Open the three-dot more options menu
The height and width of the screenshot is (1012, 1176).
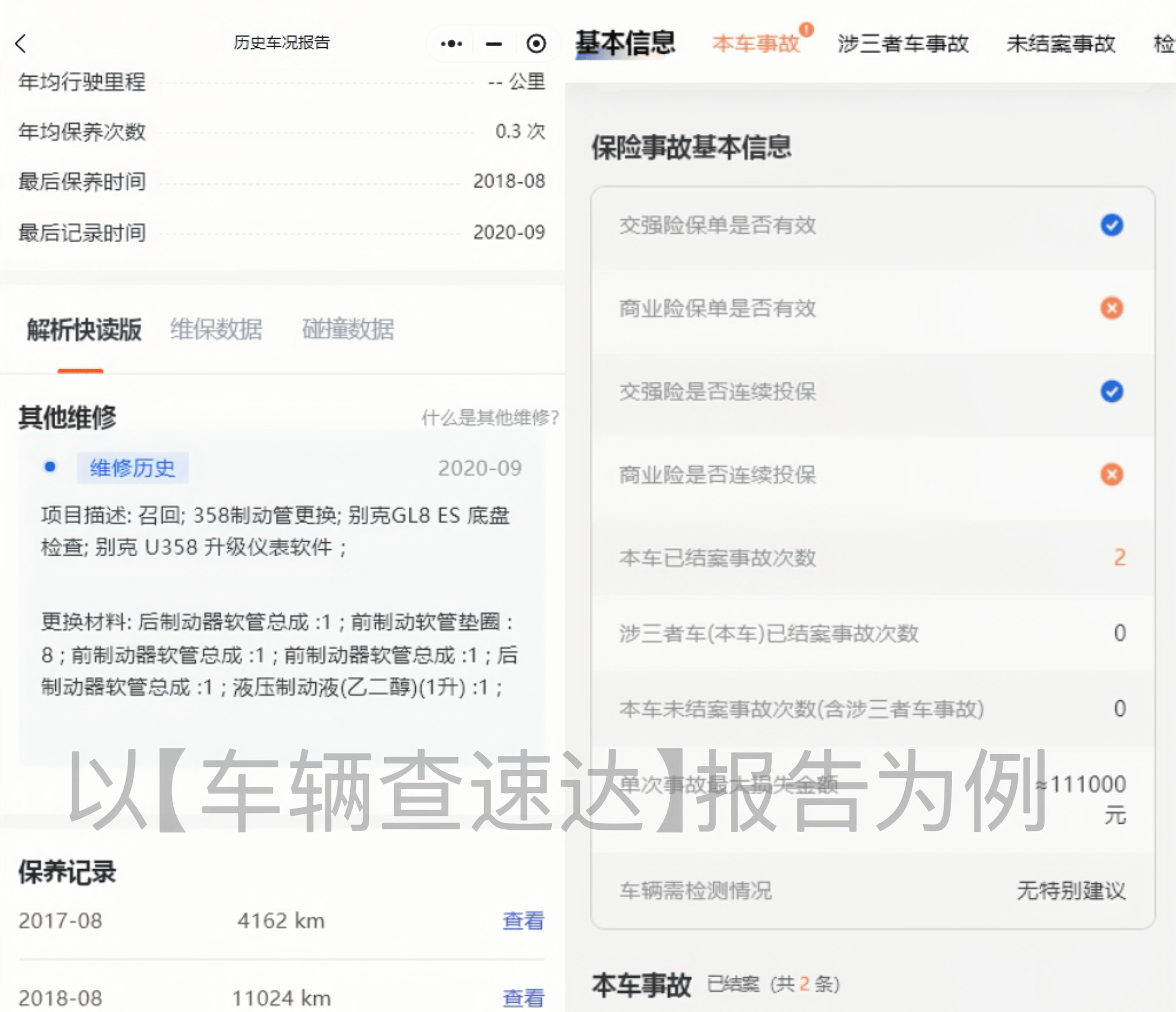(451, 44)
